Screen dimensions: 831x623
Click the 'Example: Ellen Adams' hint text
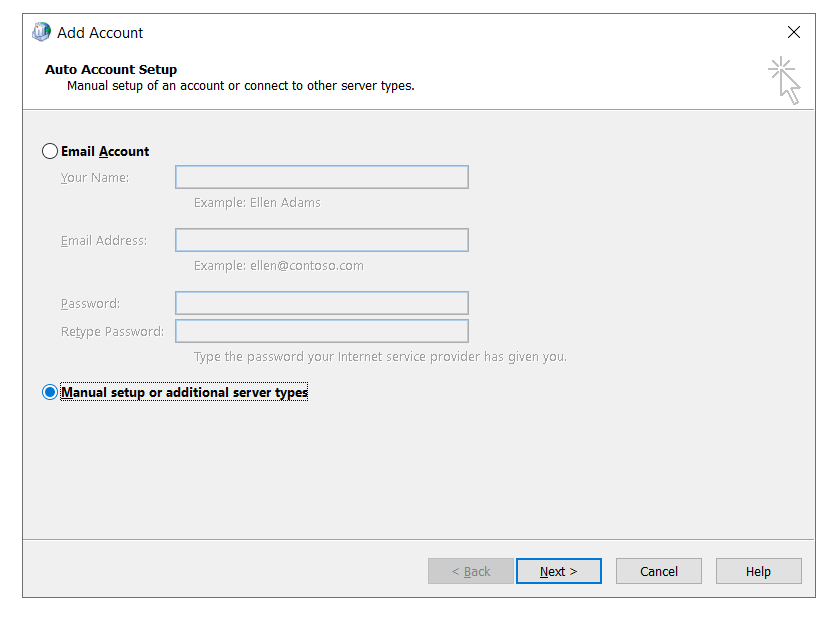257,203
